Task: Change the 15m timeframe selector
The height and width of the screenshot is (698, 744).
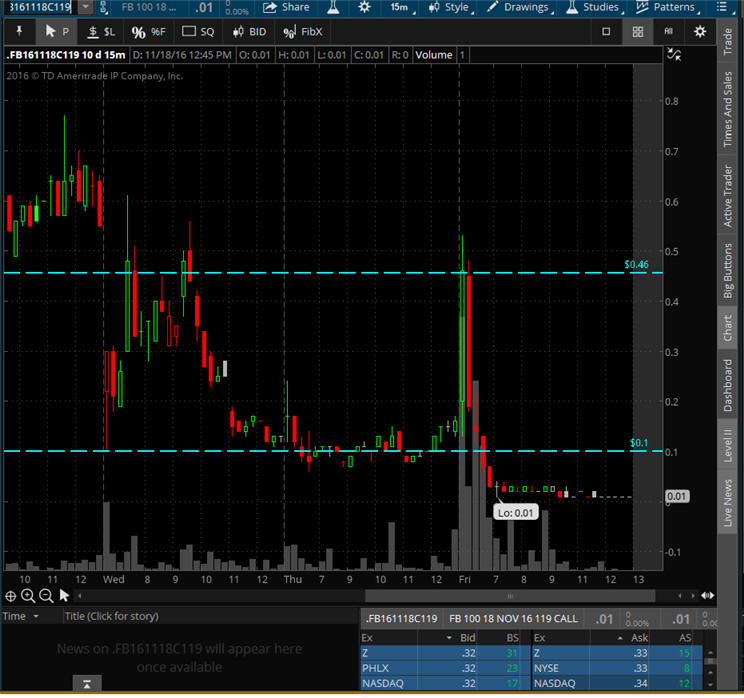Action: pyautogui.click(x=399, y=7)
